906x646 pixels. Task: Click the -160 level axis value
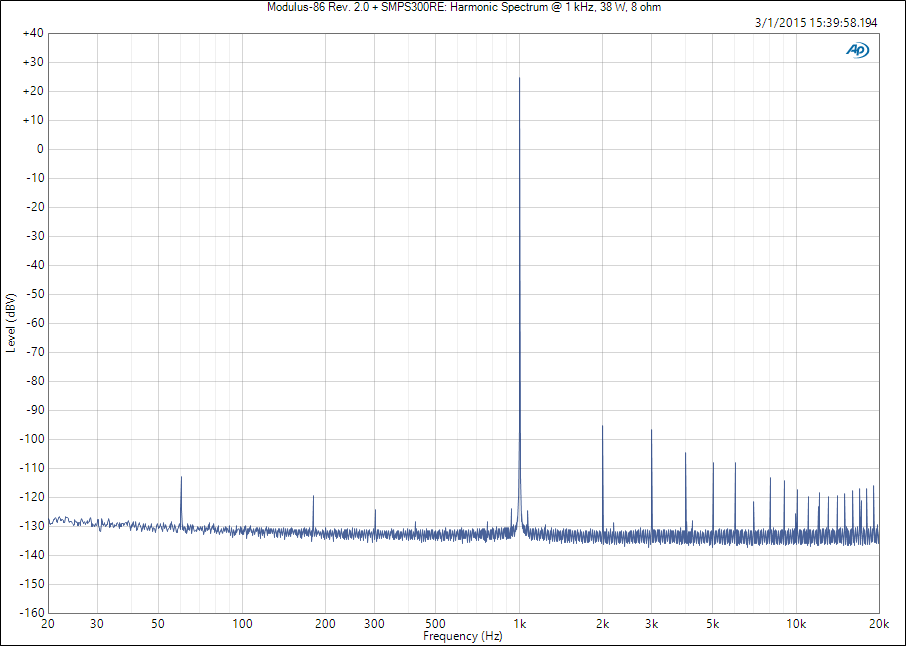(31, 612)
